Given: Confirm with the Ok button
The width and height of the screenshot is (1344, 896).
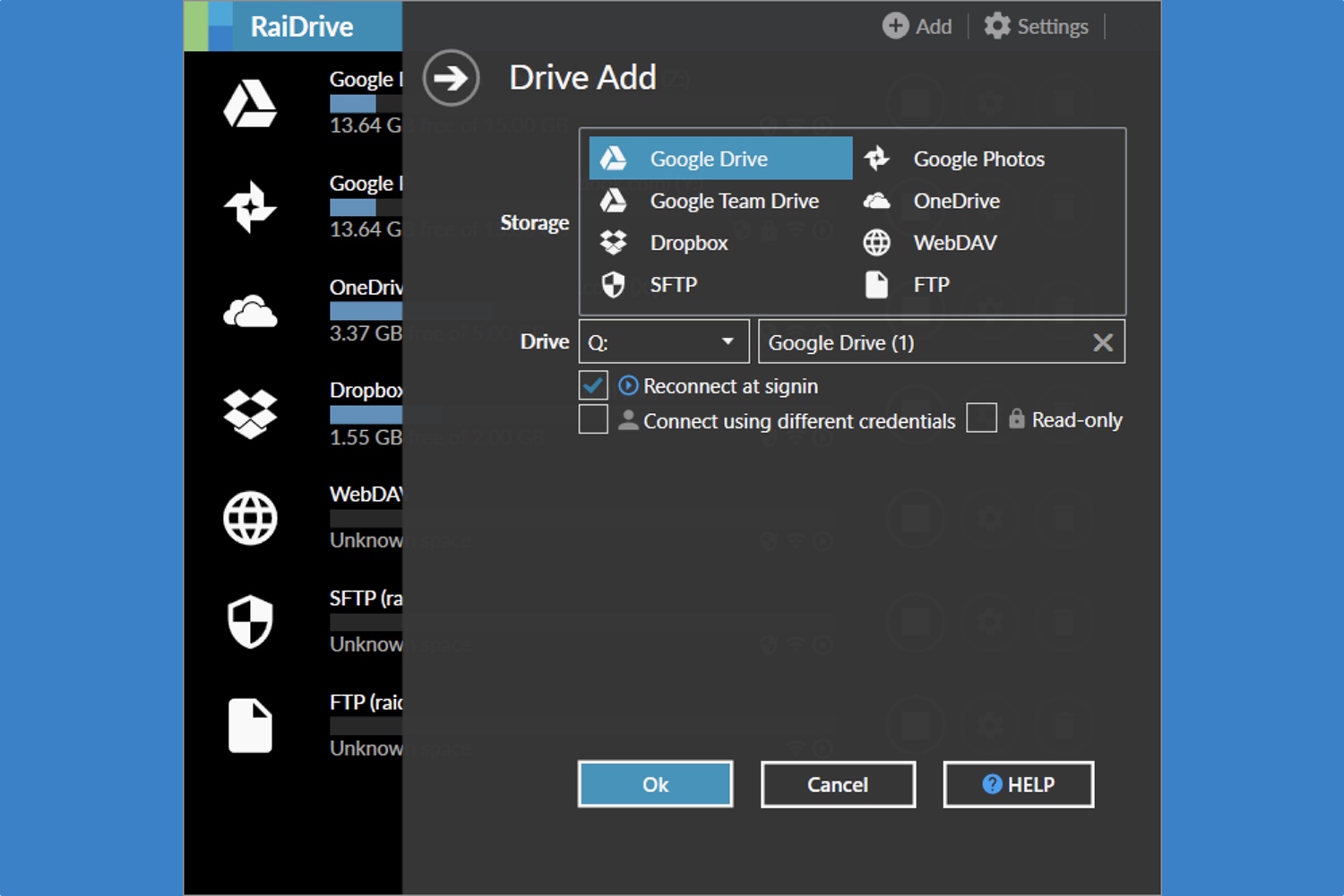Looking at the screenshot, I should click(655, 784).
